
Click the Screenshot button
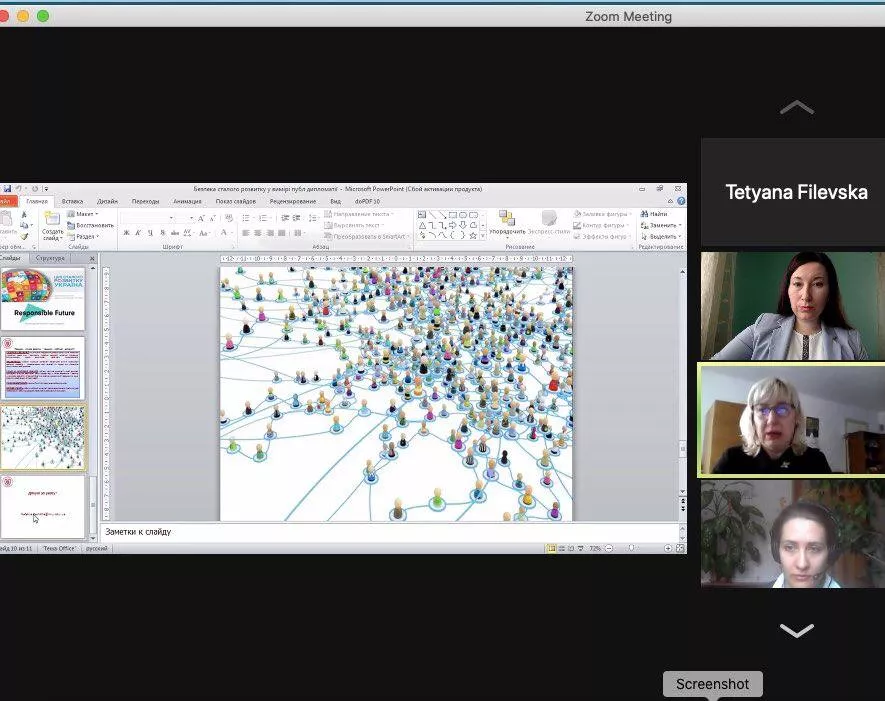coord(712,684)
